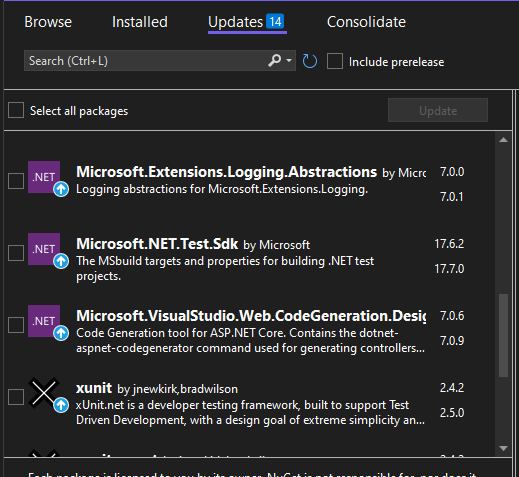Enable Include prerelease checkbox

(335, 61)
